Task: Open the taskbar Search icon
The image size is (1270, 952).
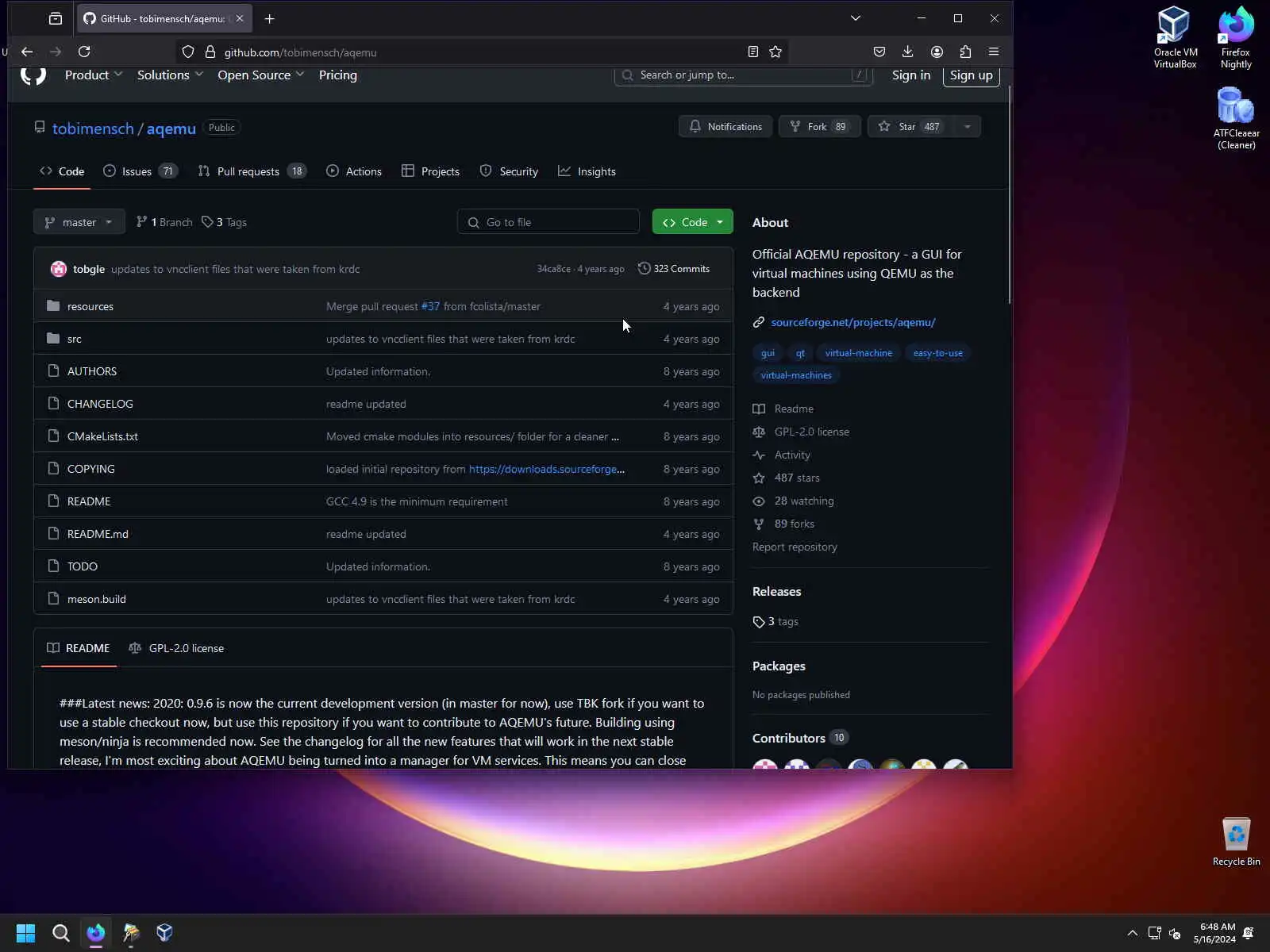Action: pyautogui.click(x=60, y=932)
